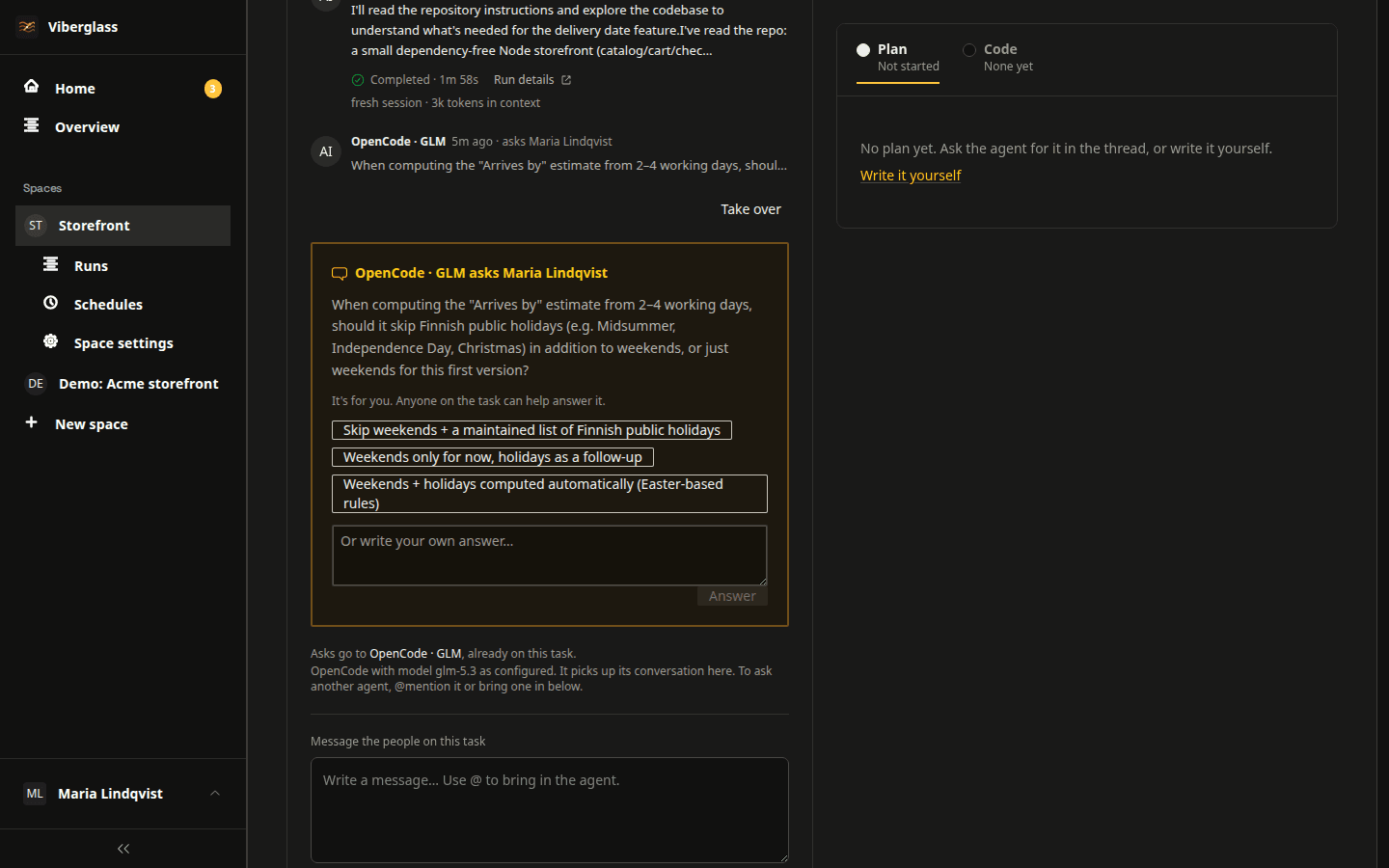Open the Overview page
Screen dimensions: 1389x868
[123, 126]
